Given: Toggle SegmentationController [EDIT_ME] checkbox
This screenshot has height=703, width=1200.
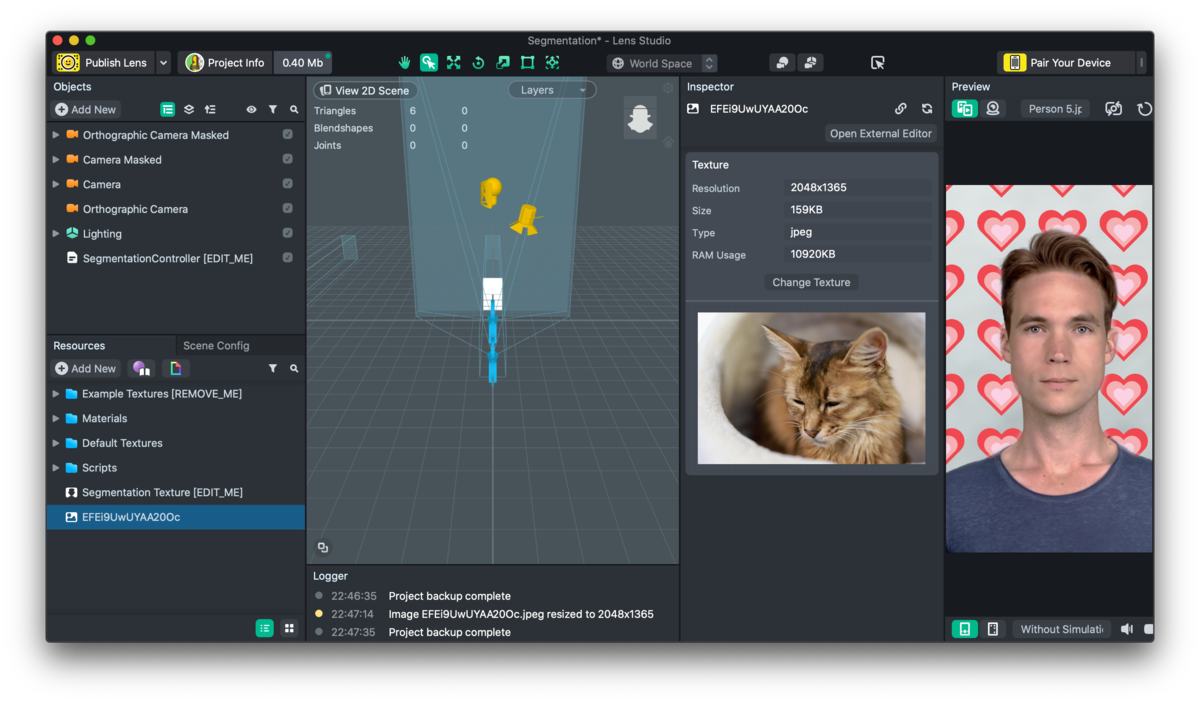Looking at the screenshot, I should point(287,258).
